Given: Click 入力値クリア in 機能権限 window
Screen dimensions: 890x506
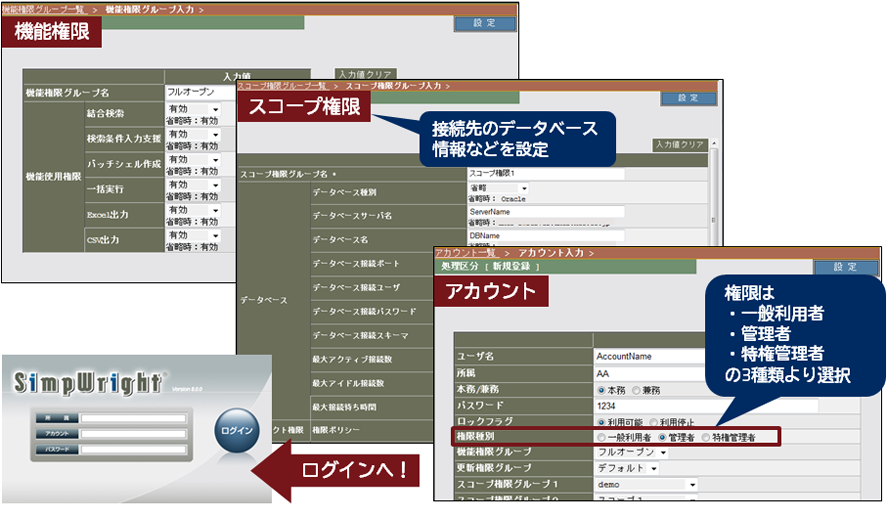Looking at the screenshot, I should 365,74.
